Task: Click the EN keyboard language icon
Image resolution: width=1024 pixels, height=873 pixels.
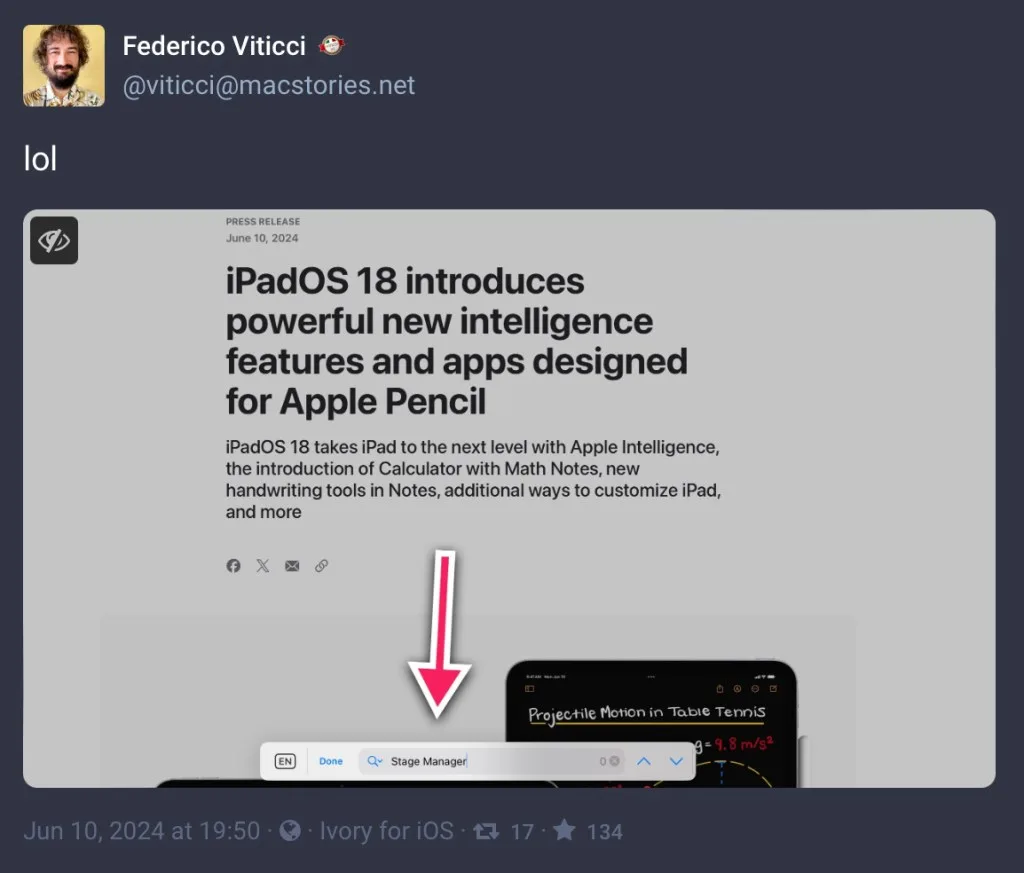Action: tap(285, 761)
